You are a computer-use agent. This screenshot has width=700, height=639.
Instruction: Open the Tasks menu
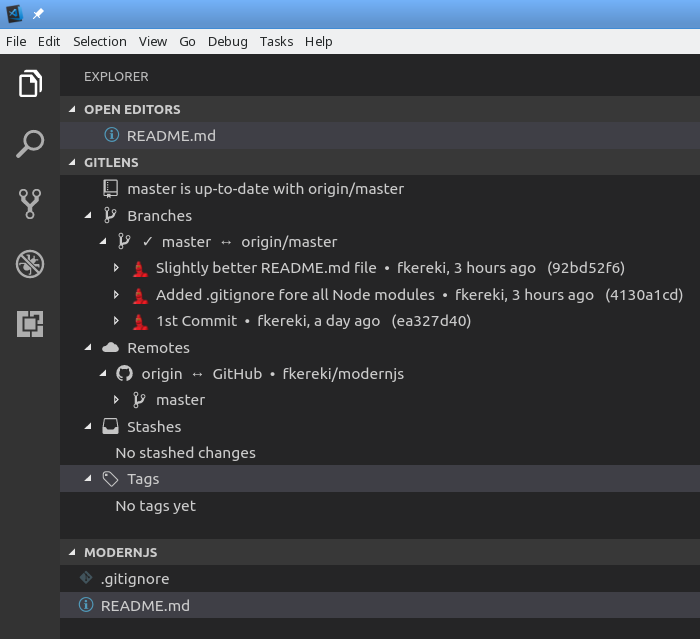tap(276, 41)
